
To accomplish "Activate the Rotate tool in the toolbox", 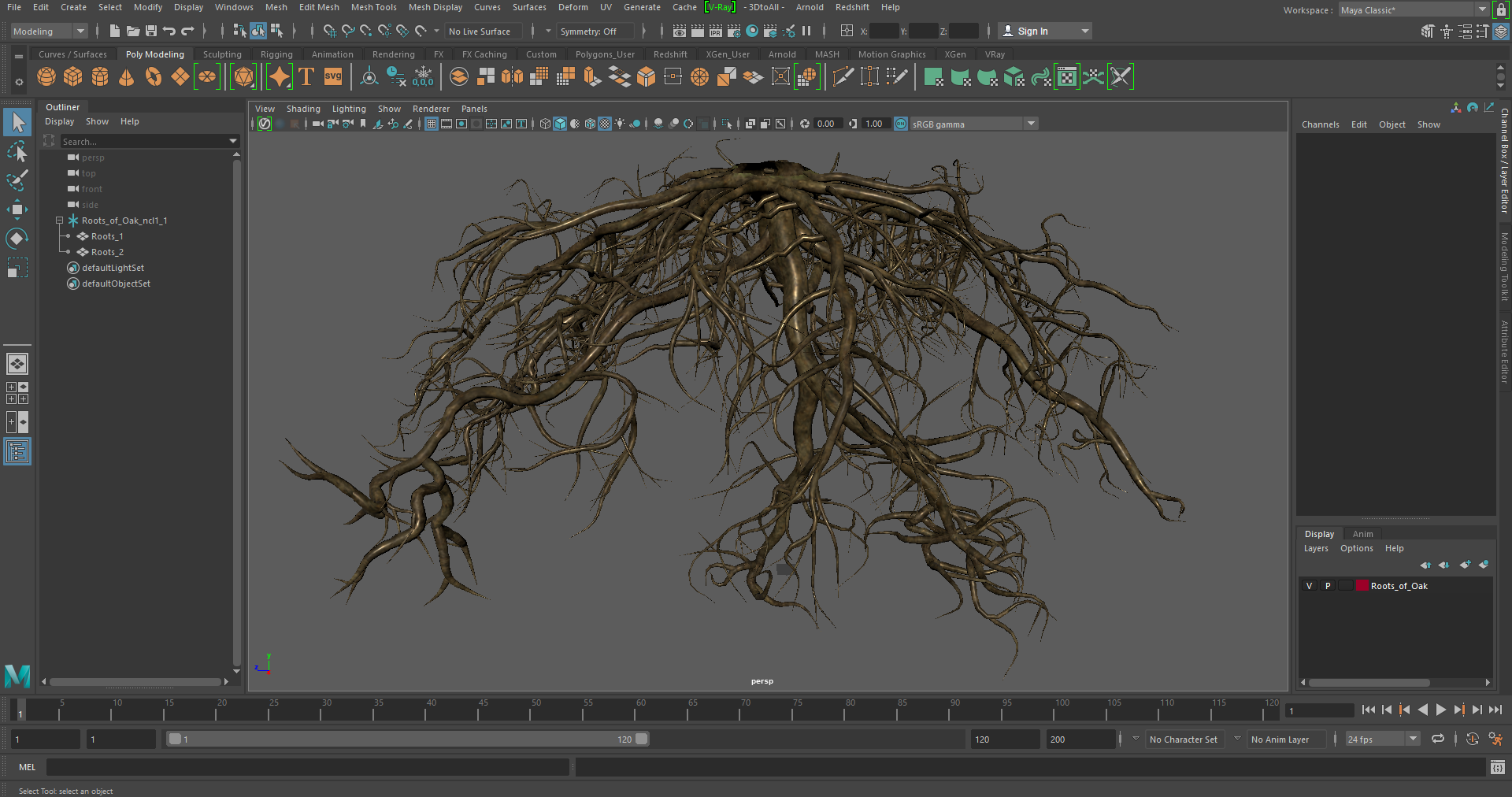I will coord(17,239).
